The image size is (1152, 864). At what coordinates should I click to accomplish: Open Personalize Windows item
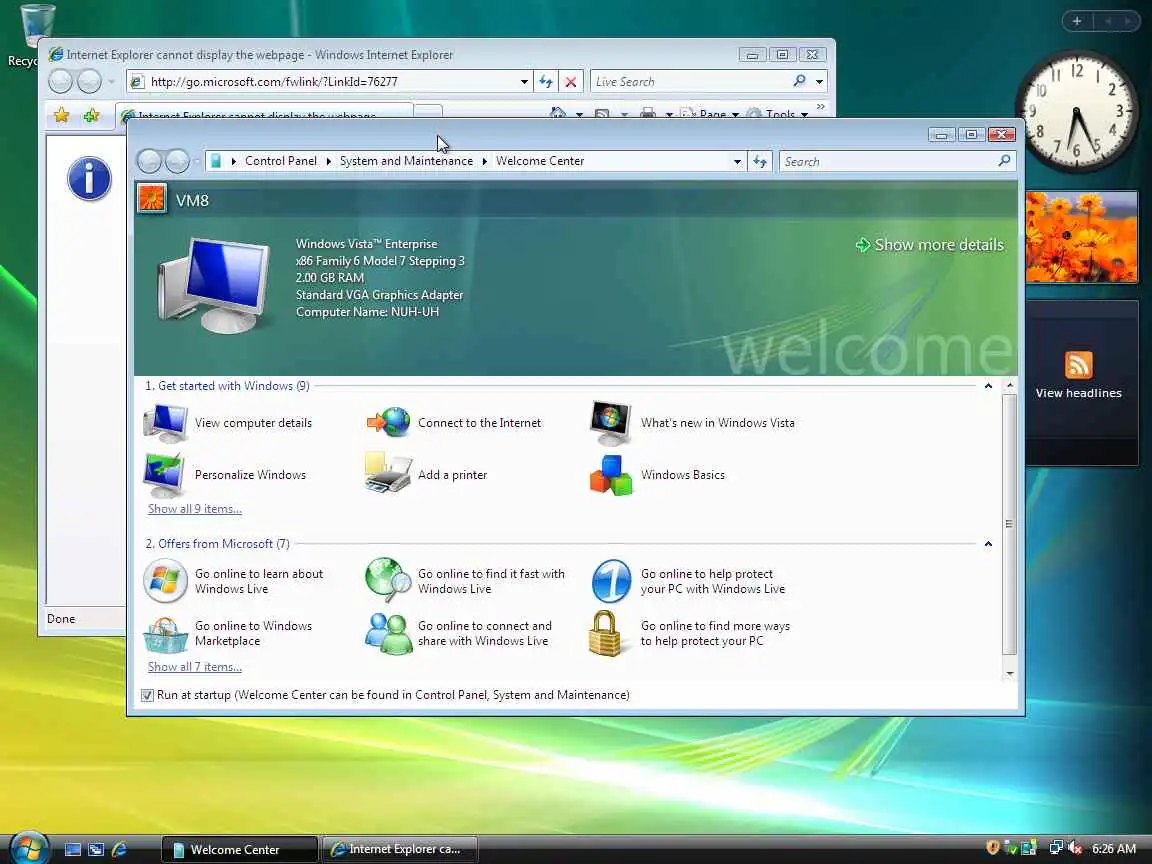pos(225,475)
